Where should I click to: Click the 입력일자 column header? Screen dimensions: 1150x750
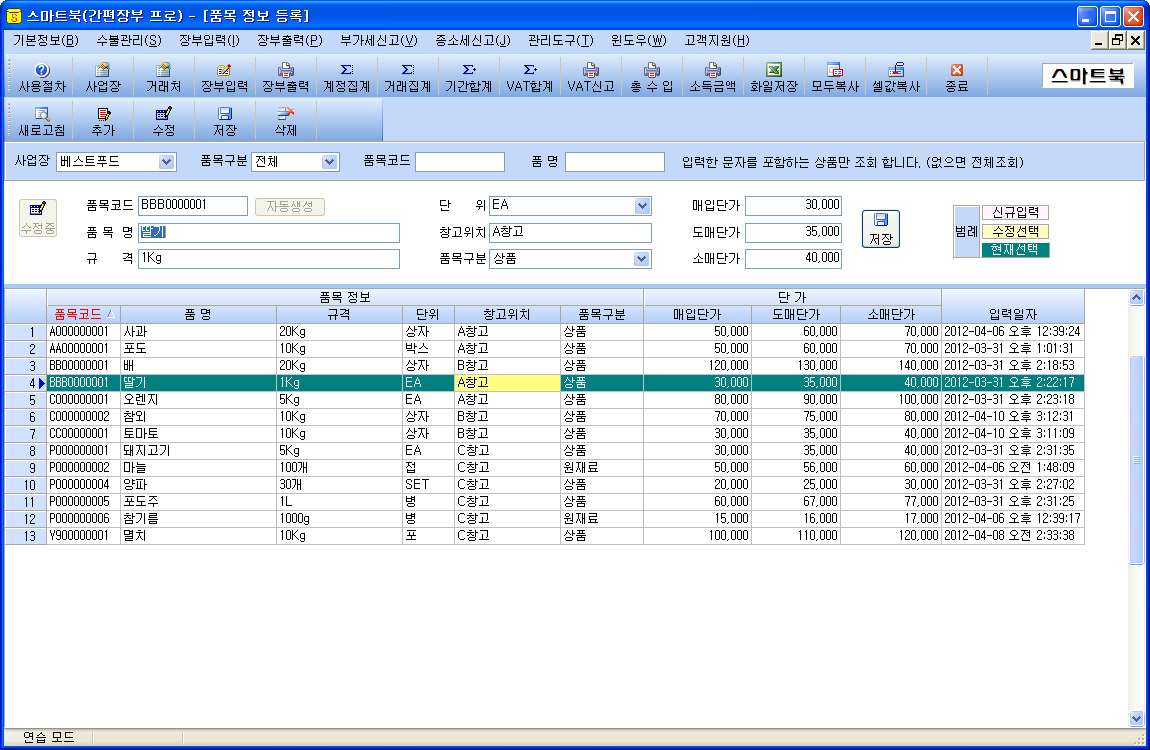[1013, 314]
